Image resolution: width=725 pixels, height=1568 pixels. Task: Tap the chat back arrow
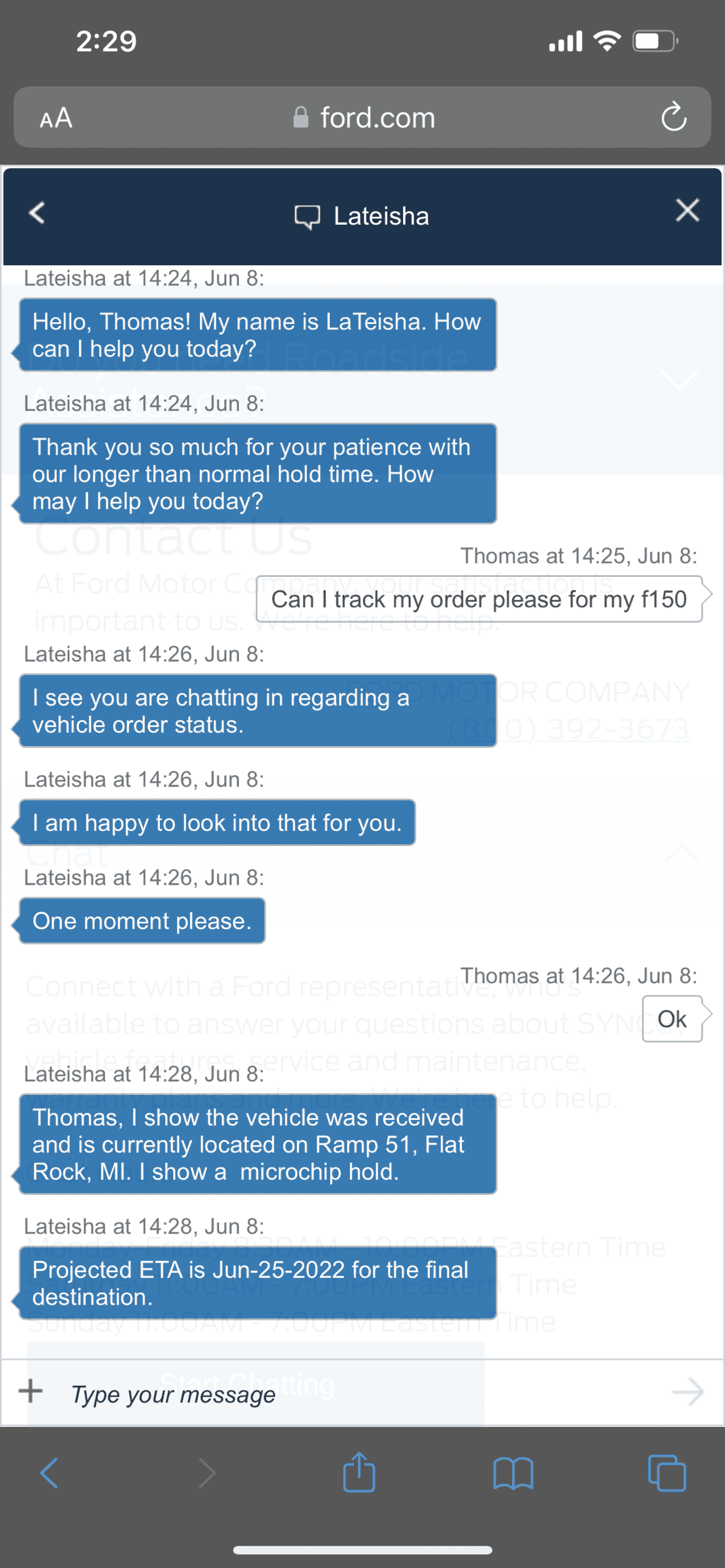pyautogui.click(x=37, y=213)
